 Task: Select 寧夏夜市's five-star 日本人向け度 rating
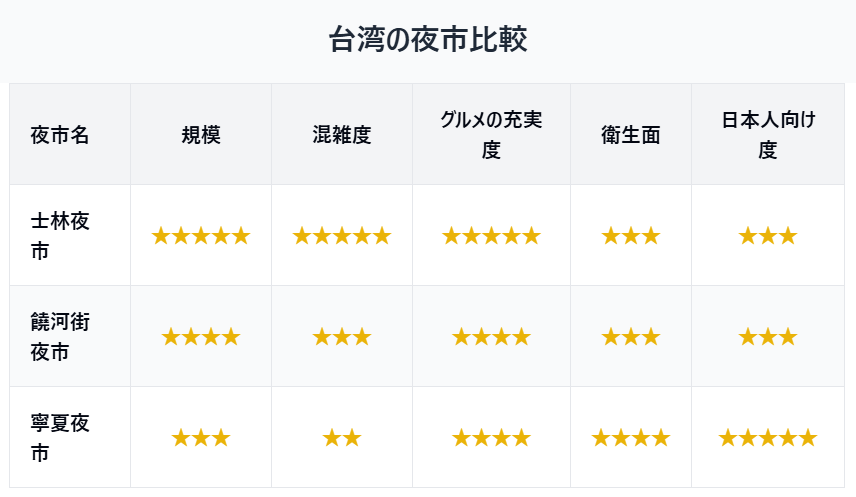[768, 438]
